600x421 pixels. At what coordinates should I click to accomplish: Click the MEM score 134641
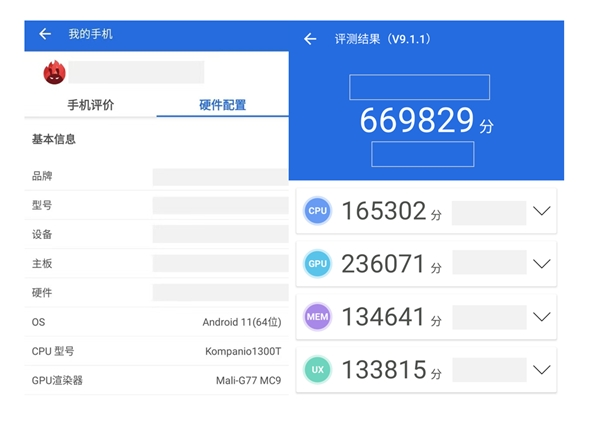pos(384,317)
